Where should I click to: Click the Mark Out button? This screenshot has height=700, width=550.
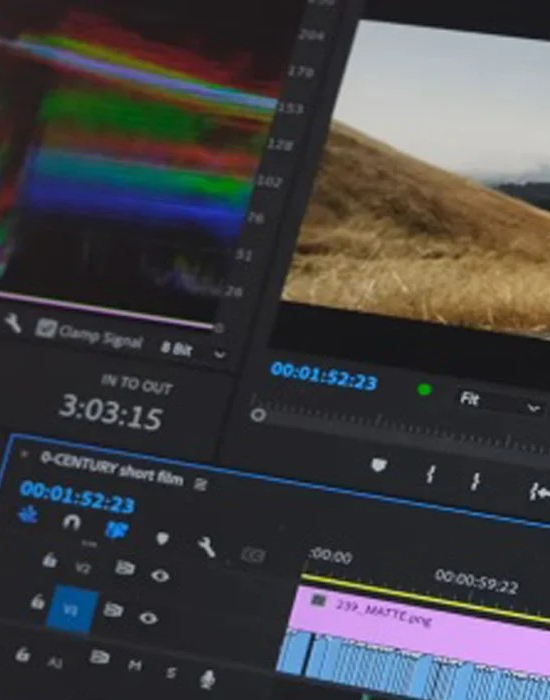476,481
